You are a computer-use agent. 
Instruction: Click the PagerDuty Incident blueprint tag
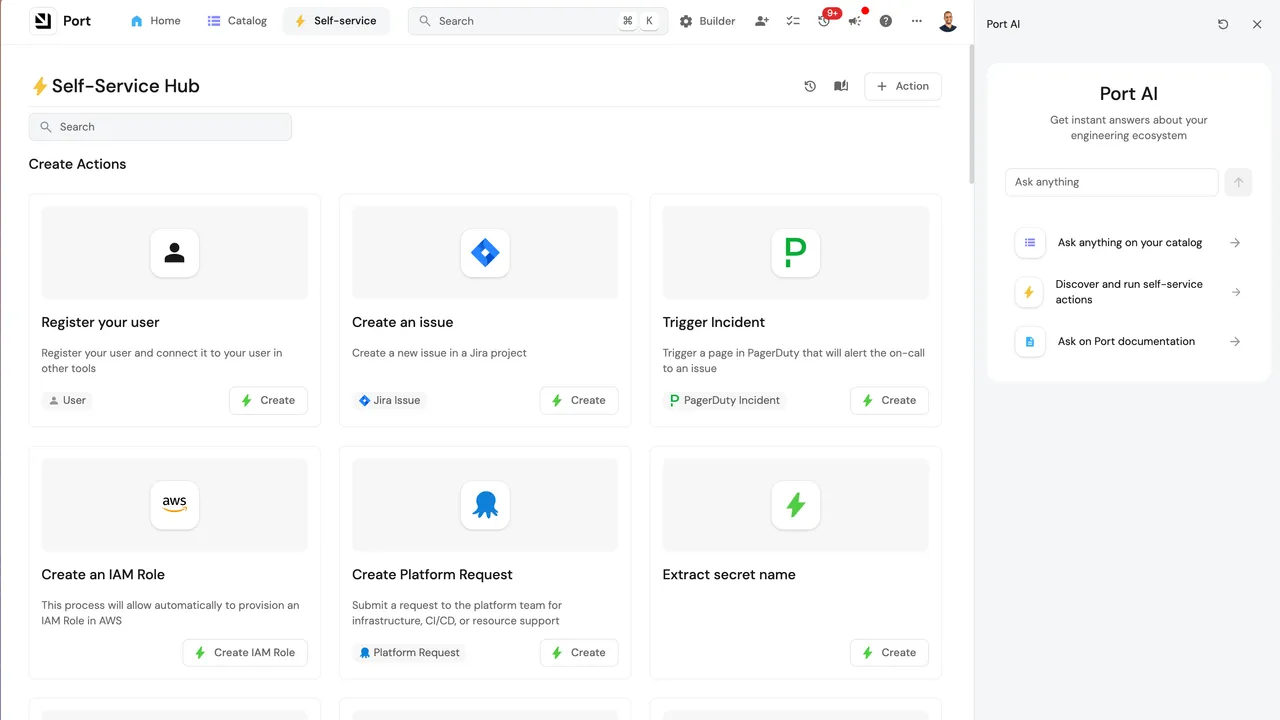click(x=724, y=400)
